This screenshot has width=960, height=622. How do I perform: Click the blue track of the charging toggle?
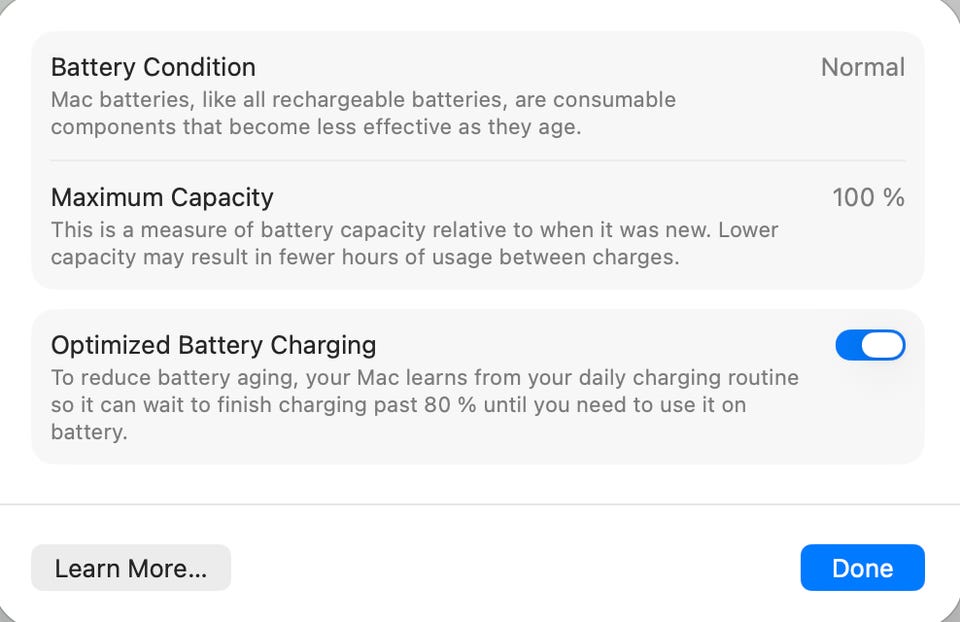848,345
